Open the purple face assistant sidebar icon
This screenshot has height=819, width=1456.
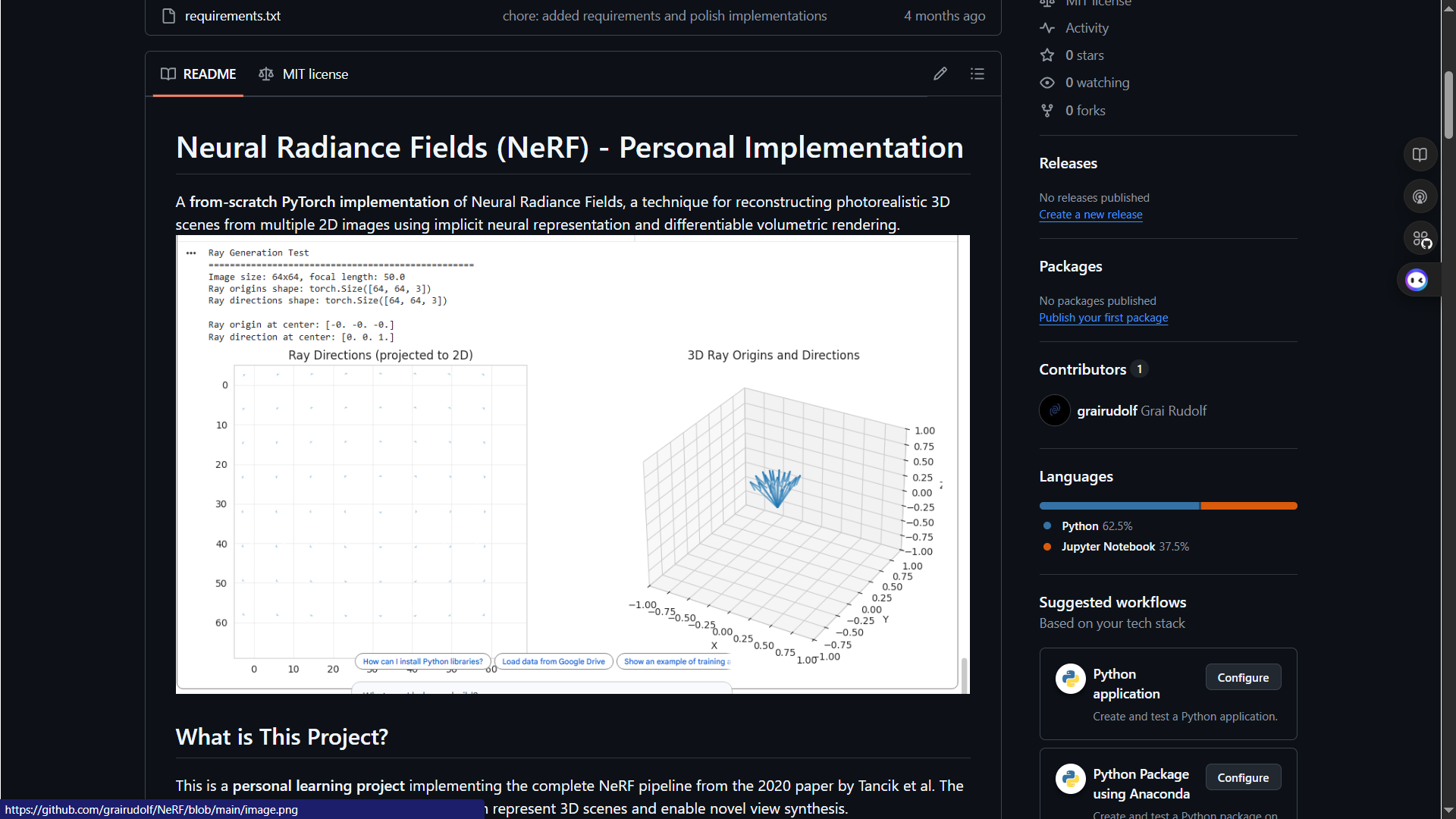click(1417, 281)
